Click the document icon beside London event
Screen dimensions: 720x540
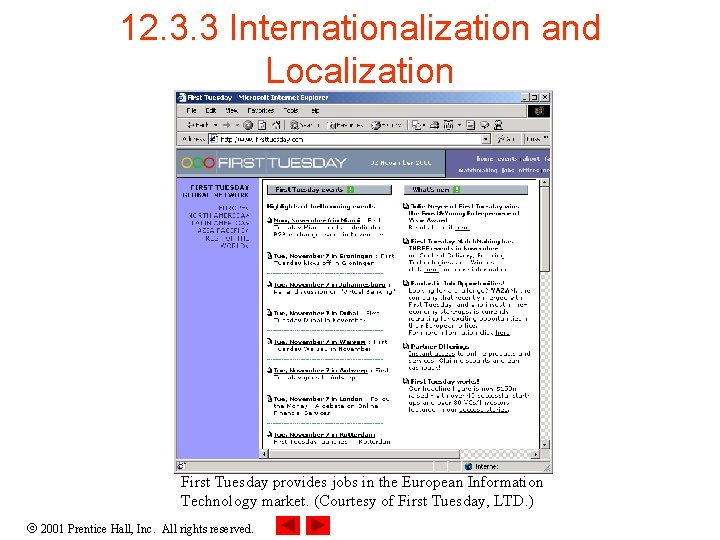270,399
